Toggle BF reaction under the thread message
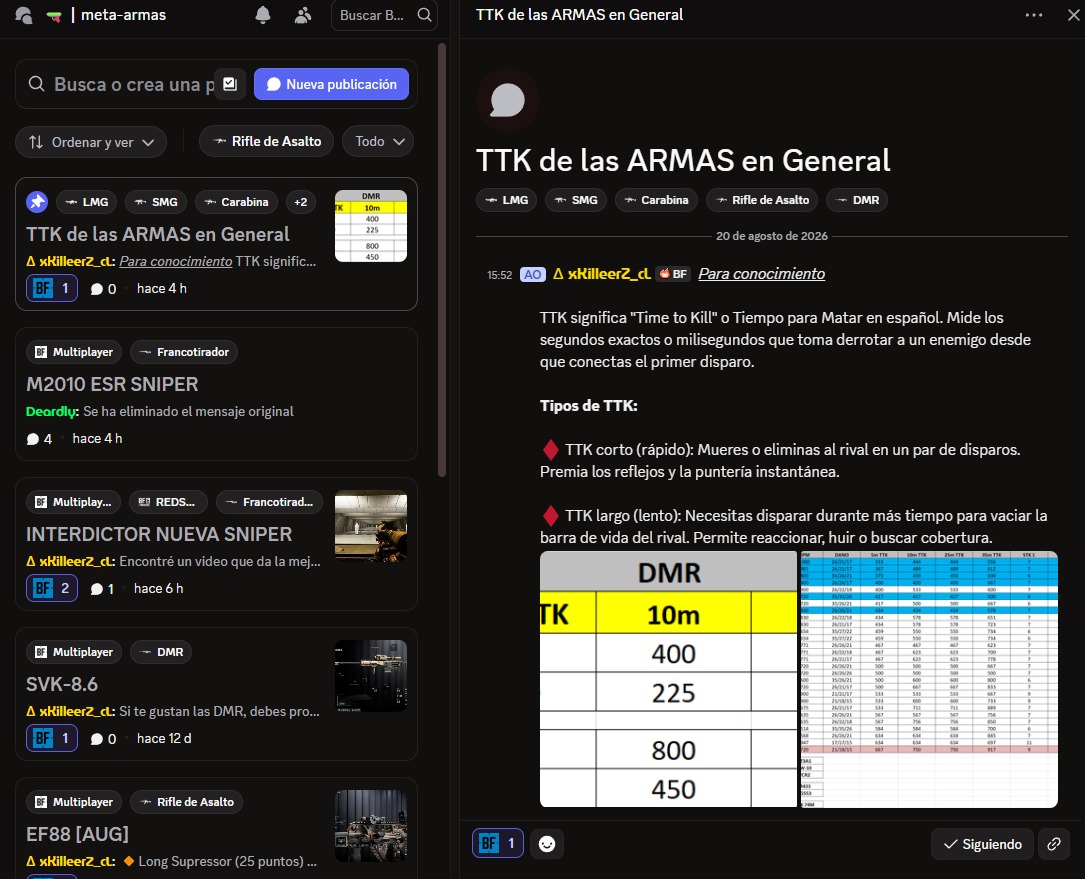The image size is (1085, 879). tap(498, 843)
